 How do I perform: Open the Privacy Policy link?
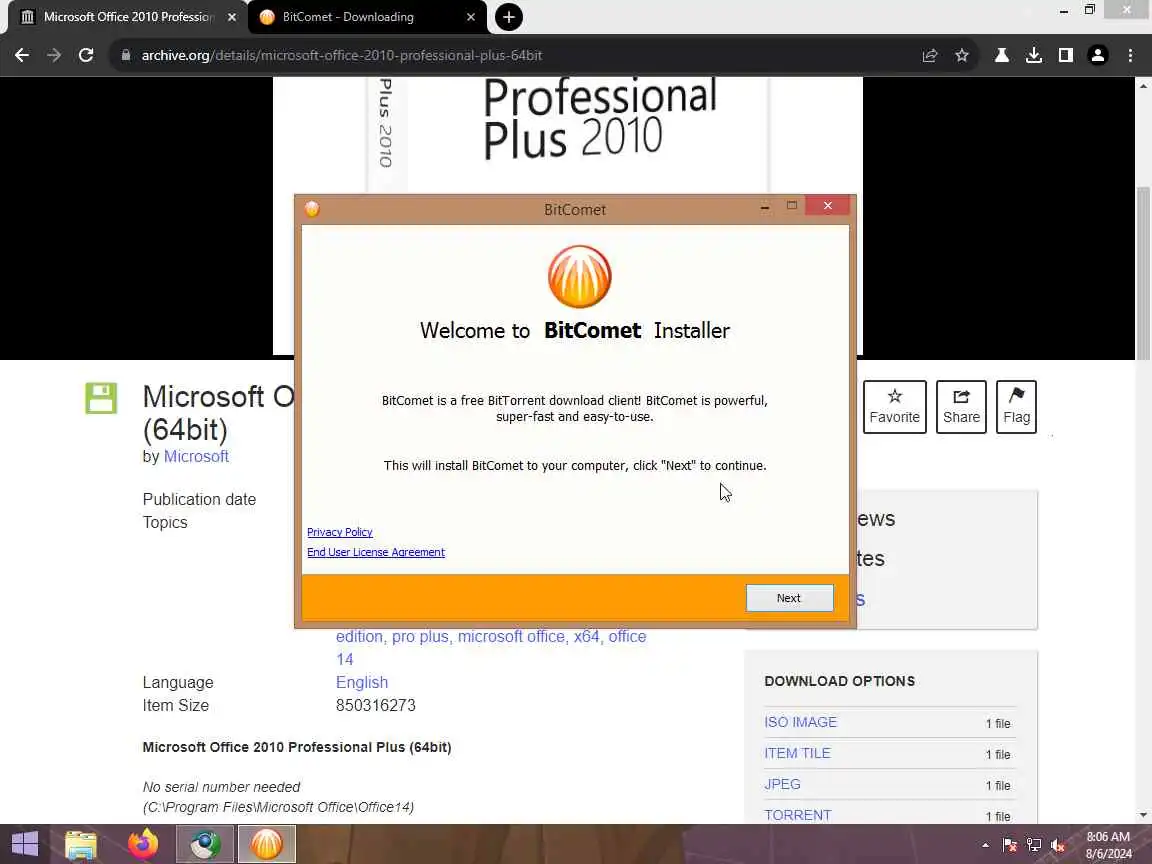click(x=339, y=532)
